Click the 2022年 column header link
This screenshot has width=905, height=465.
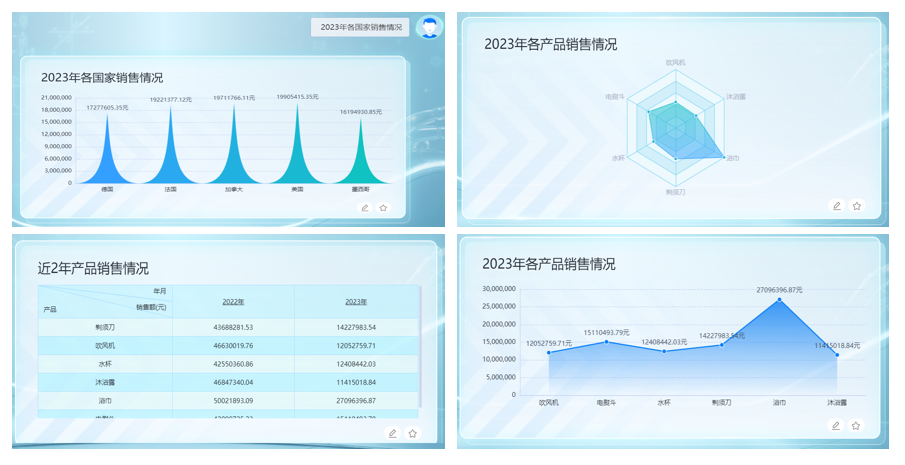[233, 302]
